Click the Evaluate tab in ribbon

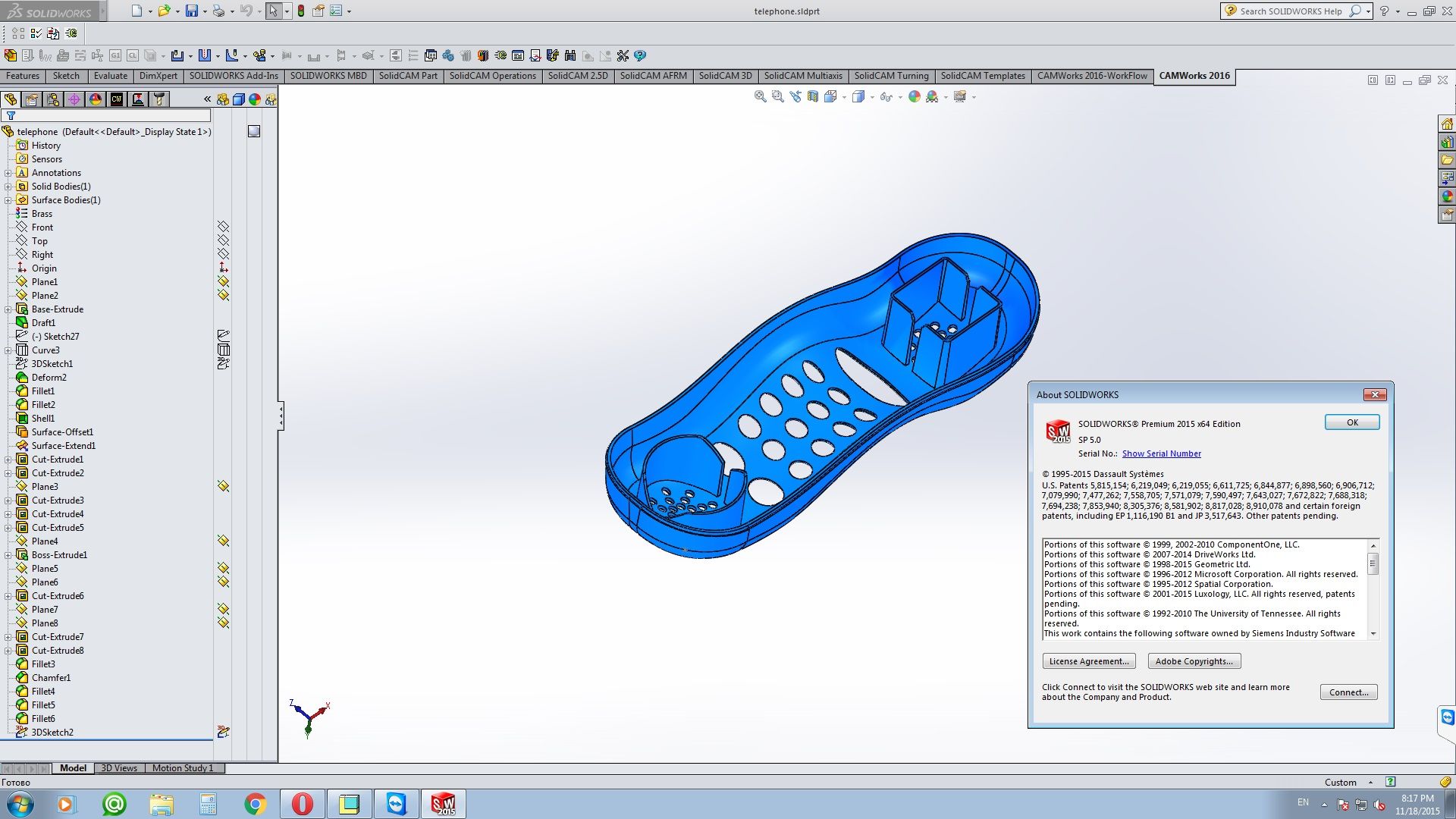(x=109, y=75)
